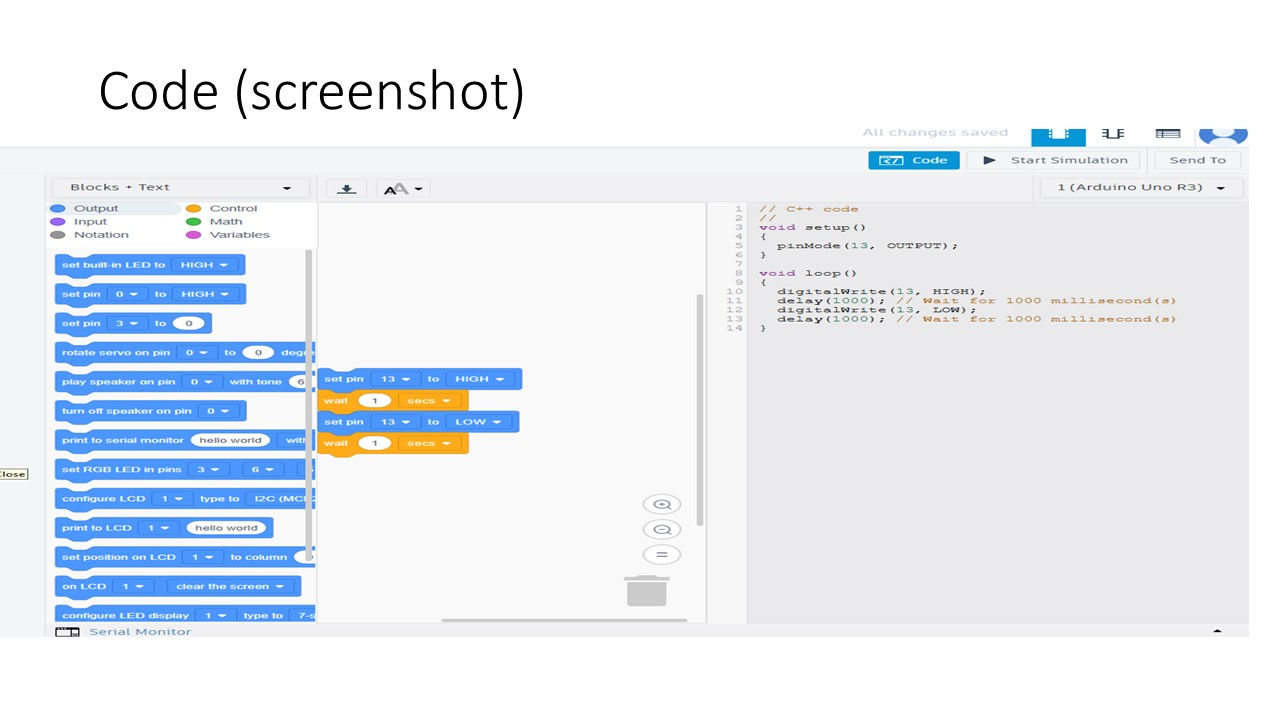Zoom out of the blocks workspace
This screenshot has height=720, width=1280.
(661, 530)
